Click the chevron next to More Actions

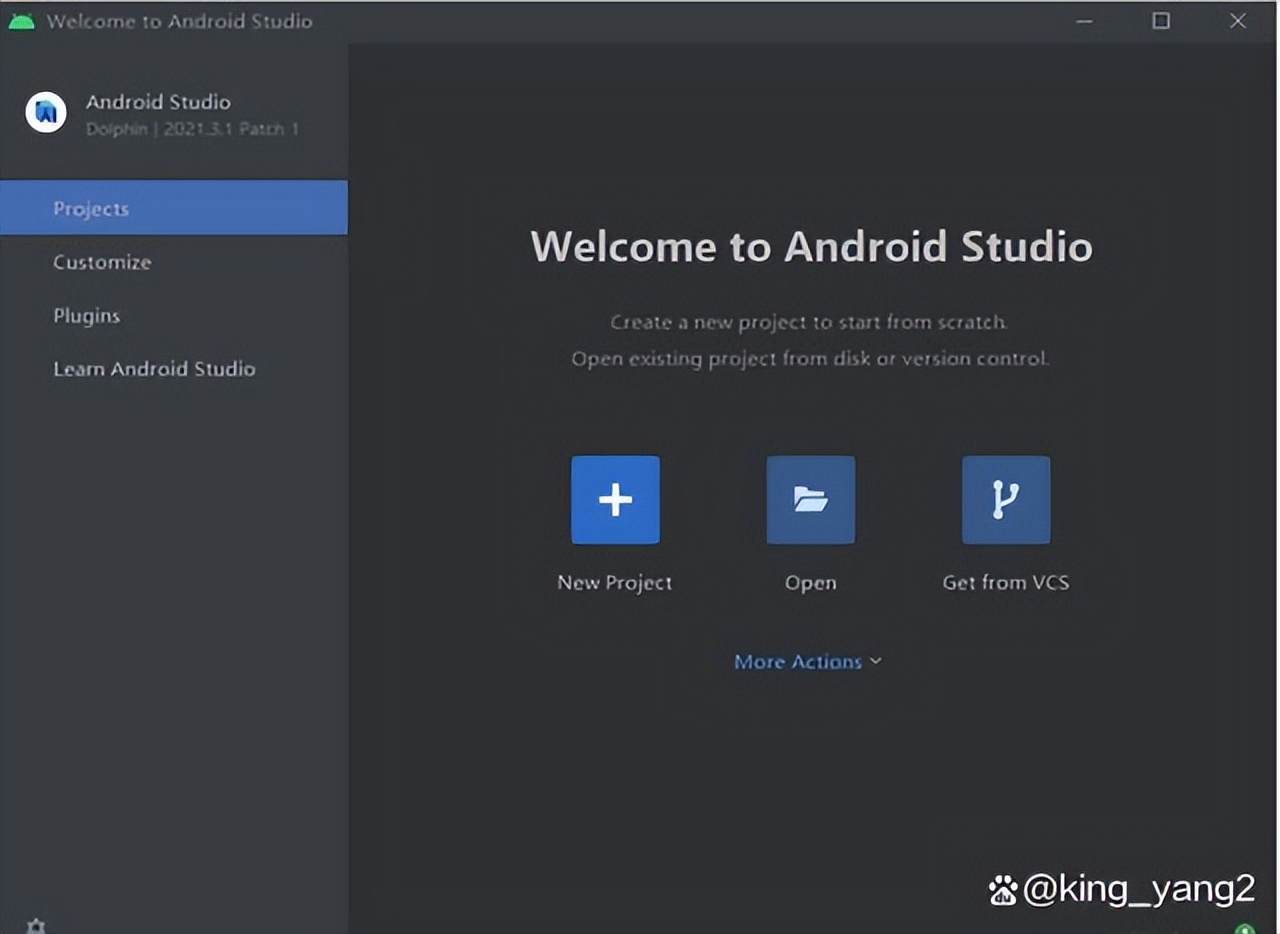tap(876, 661)
